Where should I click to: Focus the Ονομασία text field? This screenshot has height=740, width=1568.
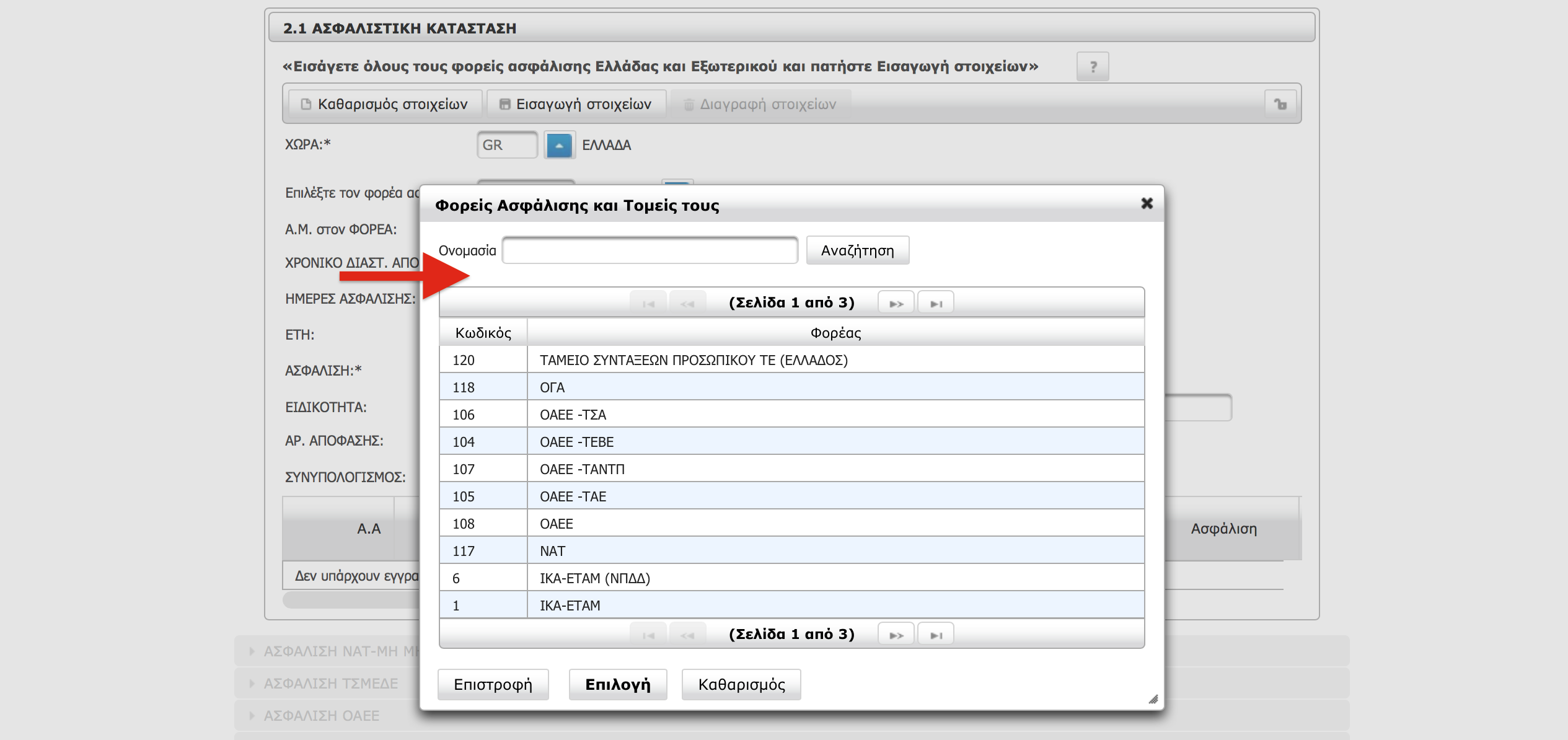(x=650, y=250)
